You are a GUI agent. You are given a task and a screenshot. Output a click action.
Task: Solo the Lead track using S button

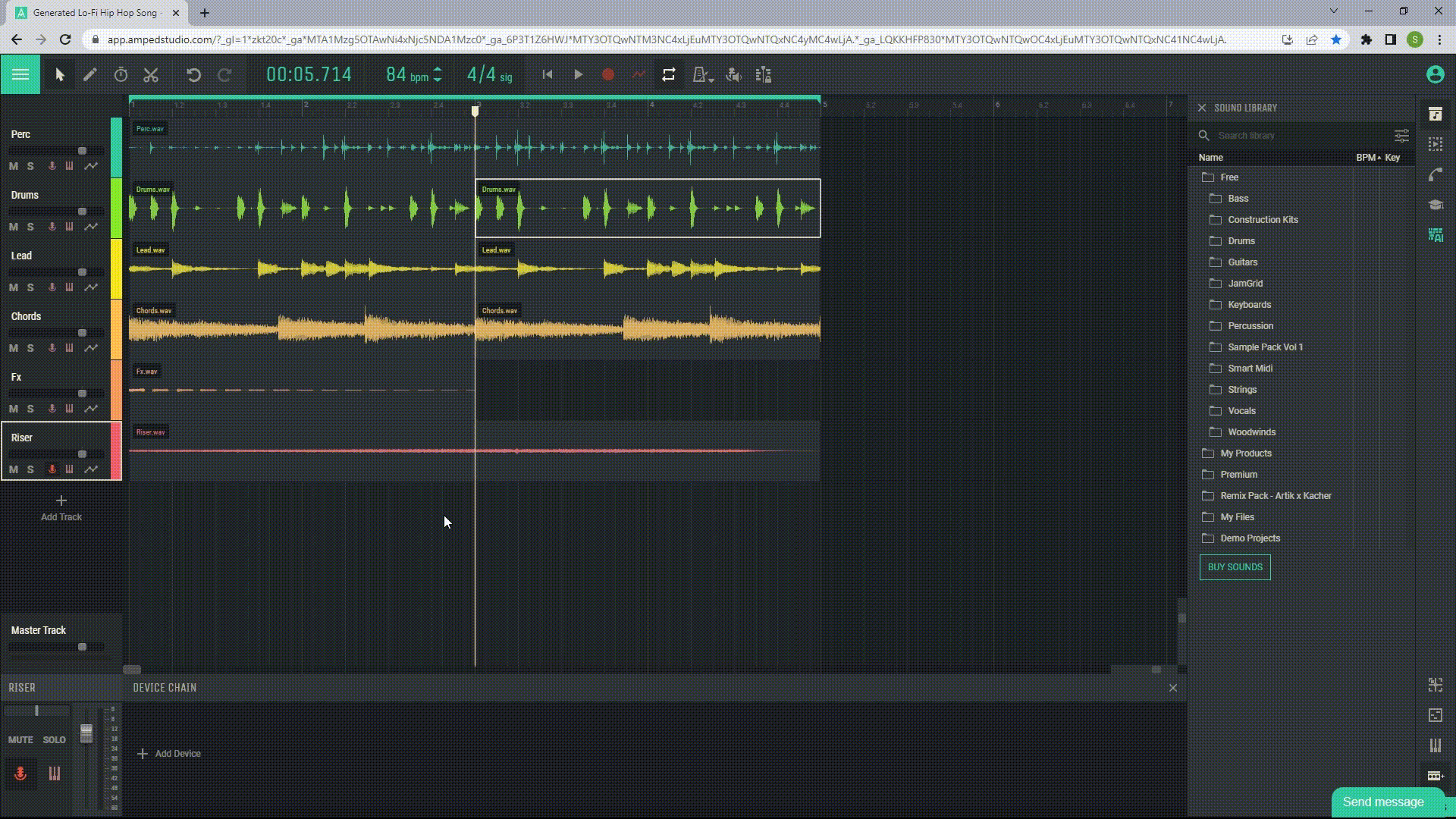[31, 287]
